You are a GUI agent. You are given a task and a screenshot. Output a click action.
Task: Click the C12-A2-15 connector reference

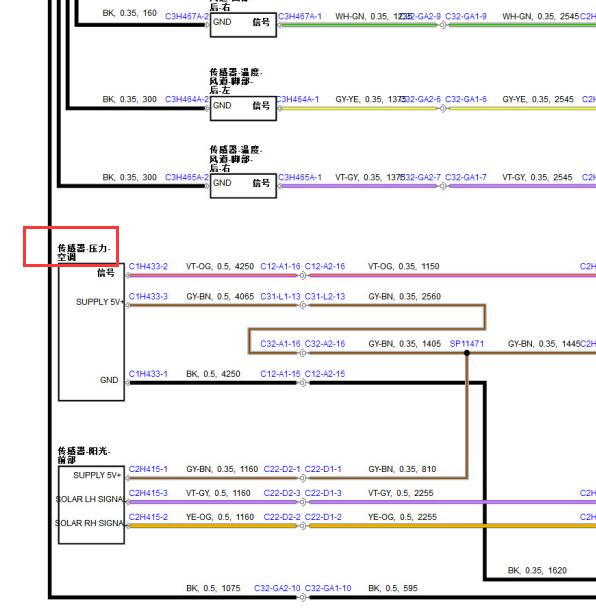[325, 374]
